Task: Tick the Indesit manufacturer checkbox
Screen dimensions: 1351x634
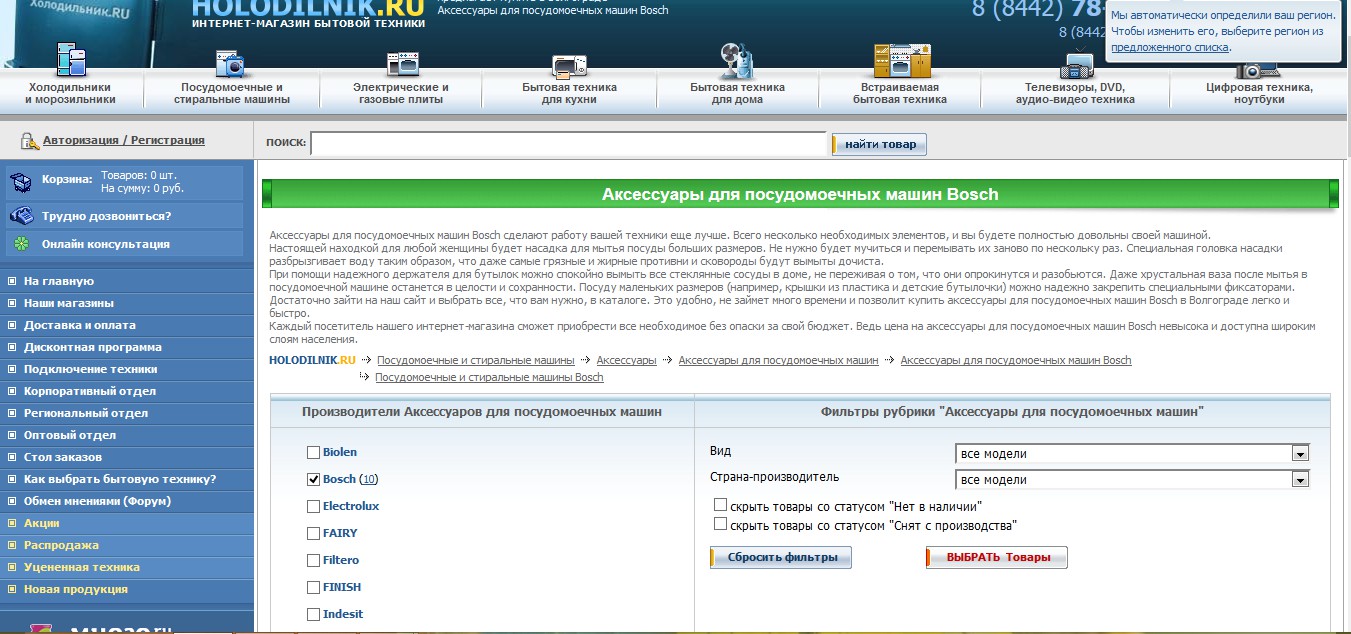Action: [314, 614]
